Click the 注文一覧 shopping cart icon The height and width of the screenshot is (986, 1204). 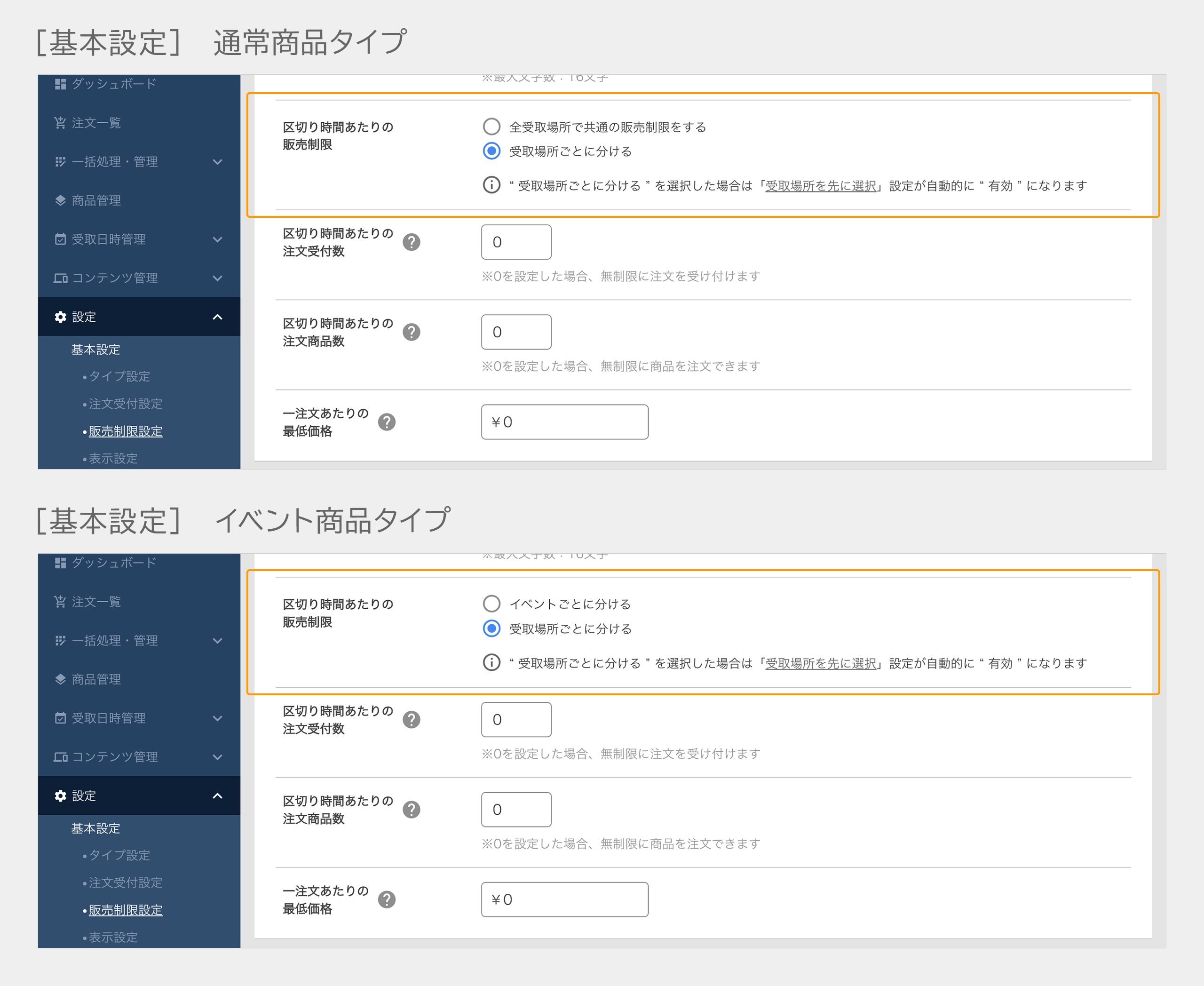pos(61,123)
